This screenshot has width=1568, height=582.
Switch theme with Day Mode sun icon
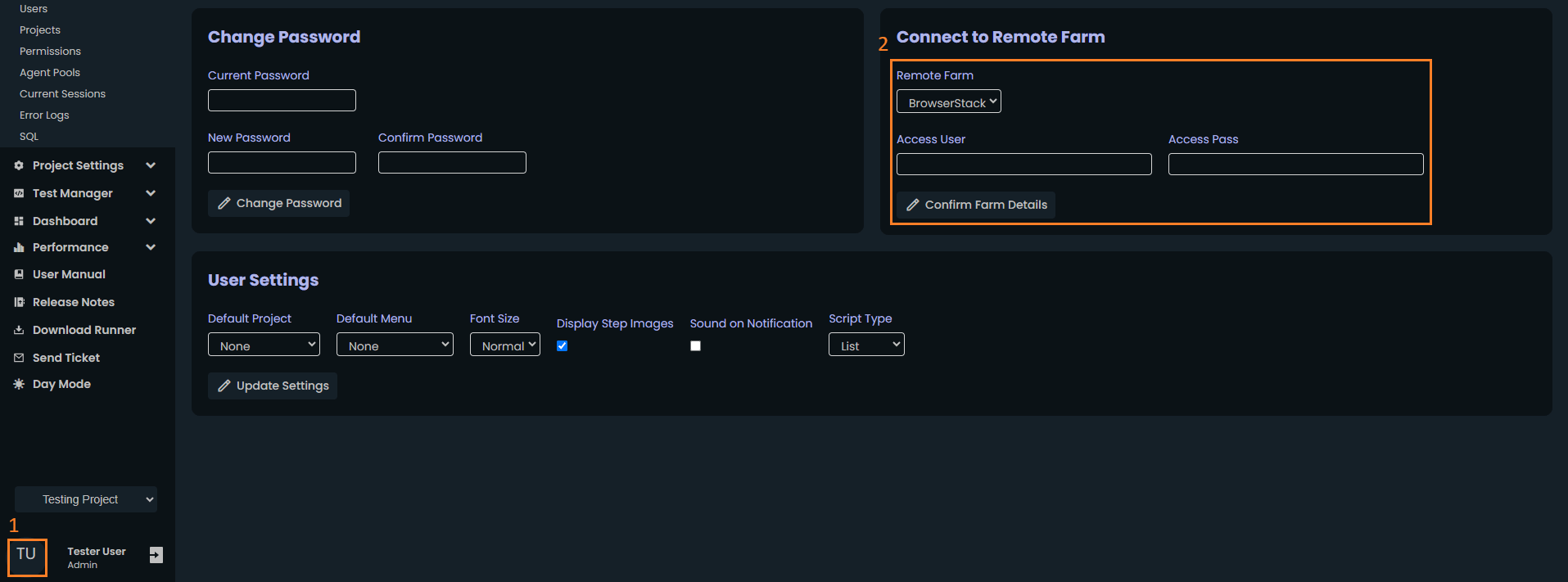point(19,384)
